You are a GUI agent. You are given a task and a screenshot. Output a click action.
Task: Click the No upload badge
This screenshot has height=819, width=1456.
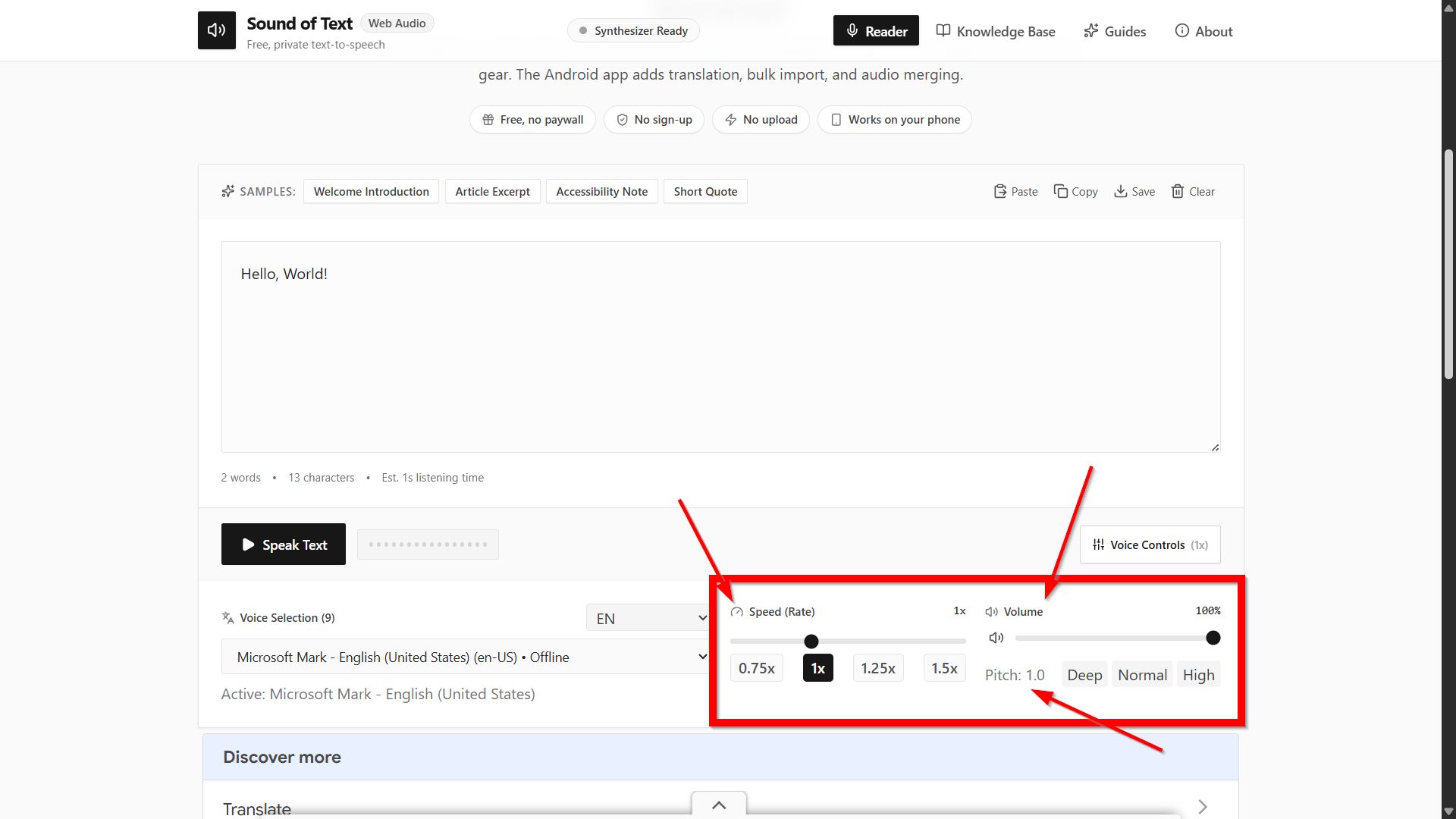click(761, 120)
